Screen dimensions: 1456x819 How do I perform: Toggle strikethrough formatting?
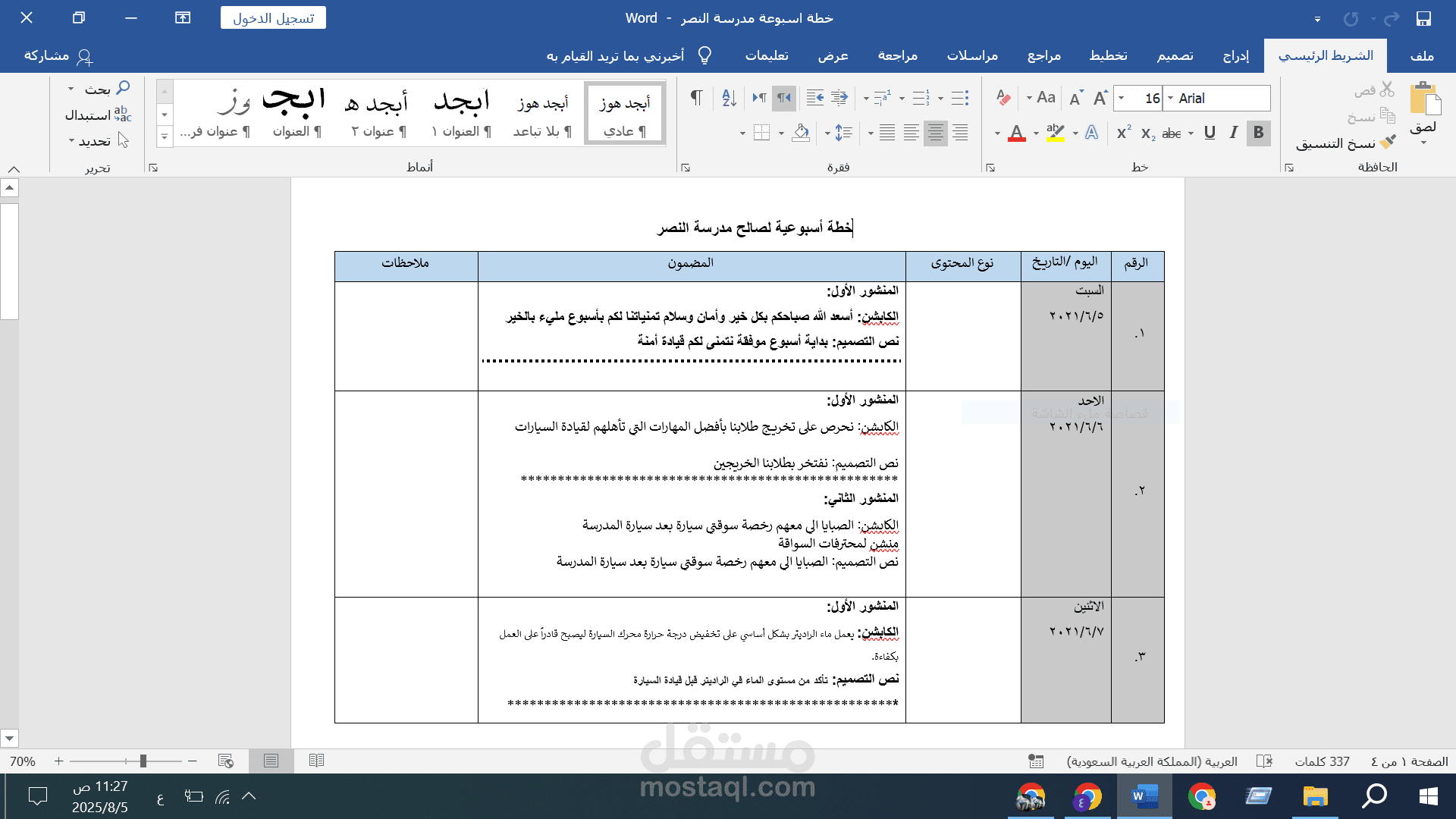pos(1172,133)
